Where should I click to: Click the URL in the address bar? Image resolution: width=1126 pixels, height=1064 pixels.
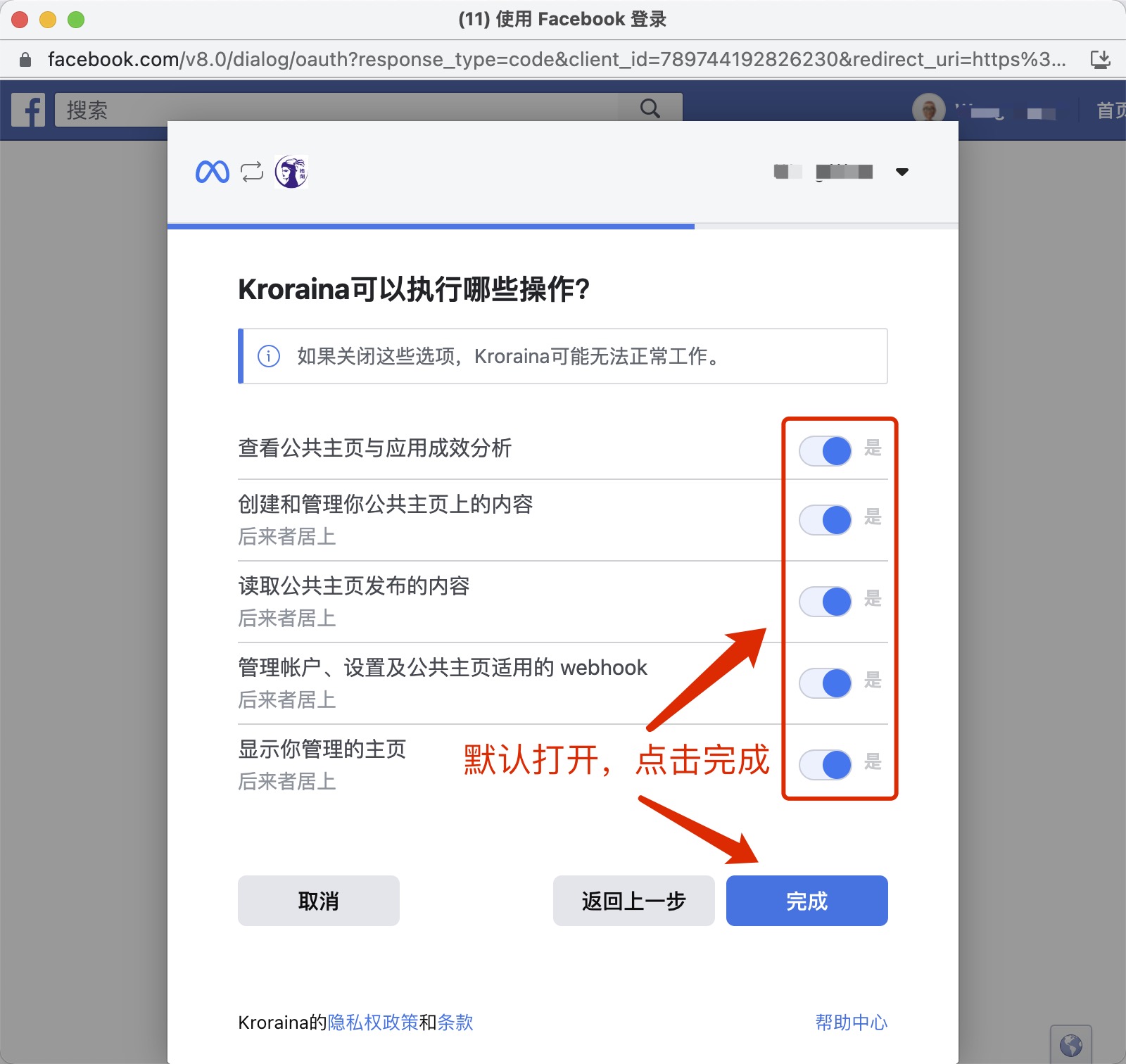coord(557,59)
